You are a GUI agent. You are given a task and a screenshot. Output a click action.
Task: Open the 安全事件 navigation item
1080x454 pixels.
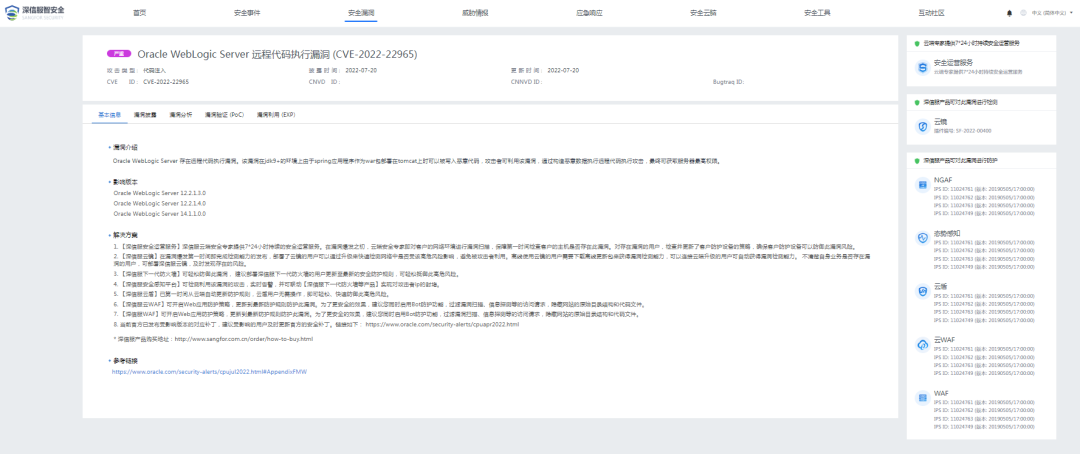[x=247, y=13]
